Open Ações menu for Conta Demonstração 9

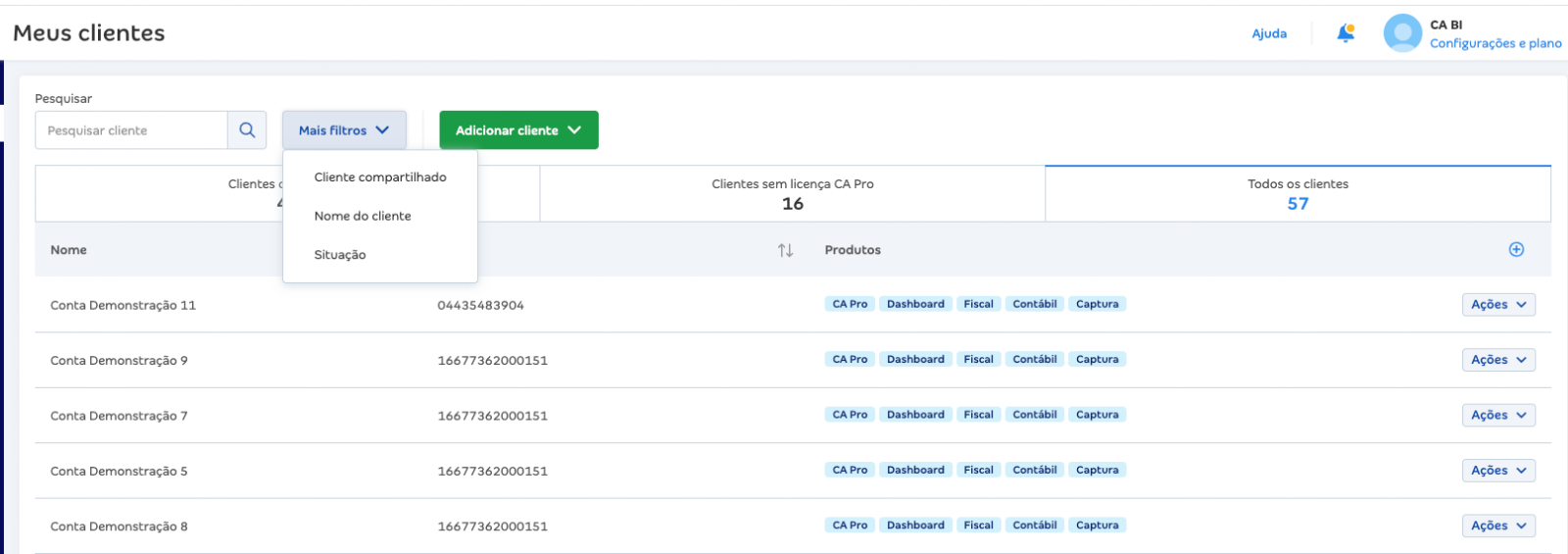click(1497, 360)
